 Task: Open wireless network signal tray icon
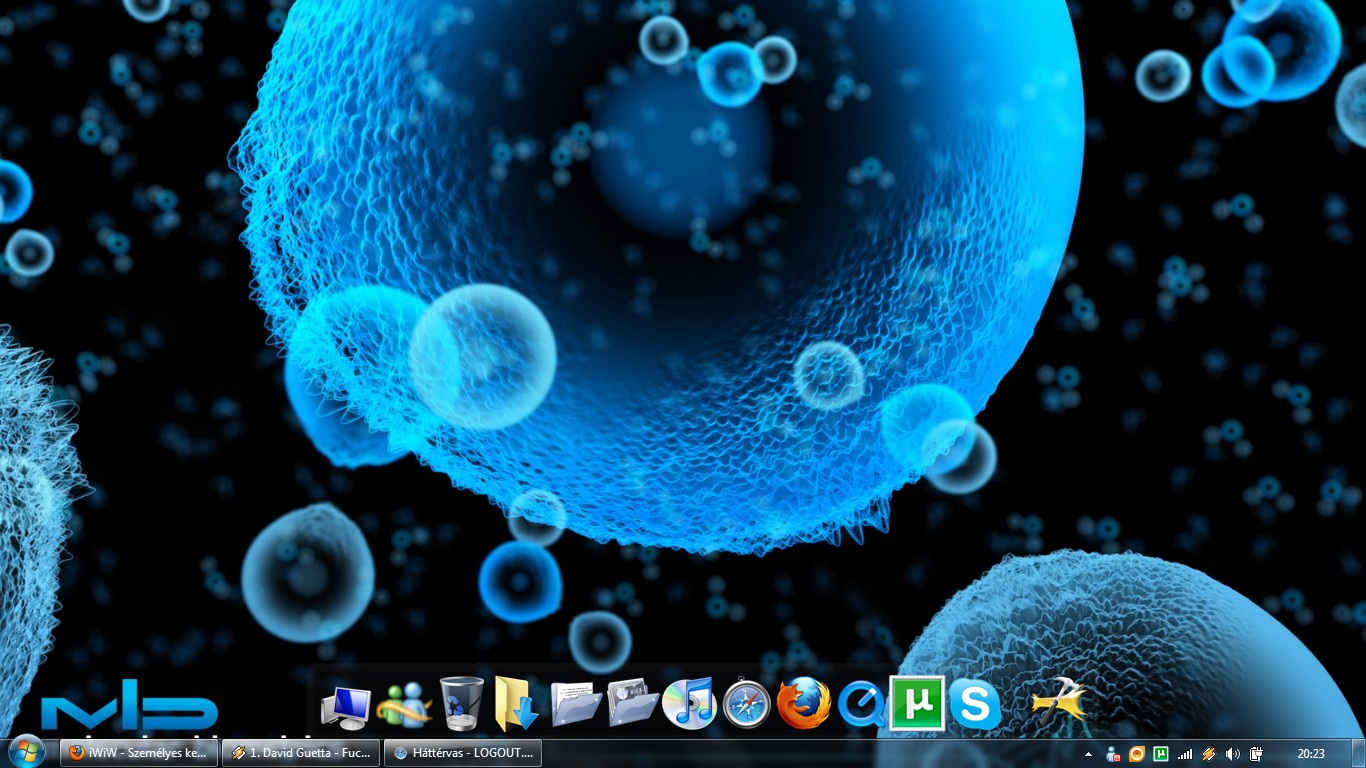1185,754
